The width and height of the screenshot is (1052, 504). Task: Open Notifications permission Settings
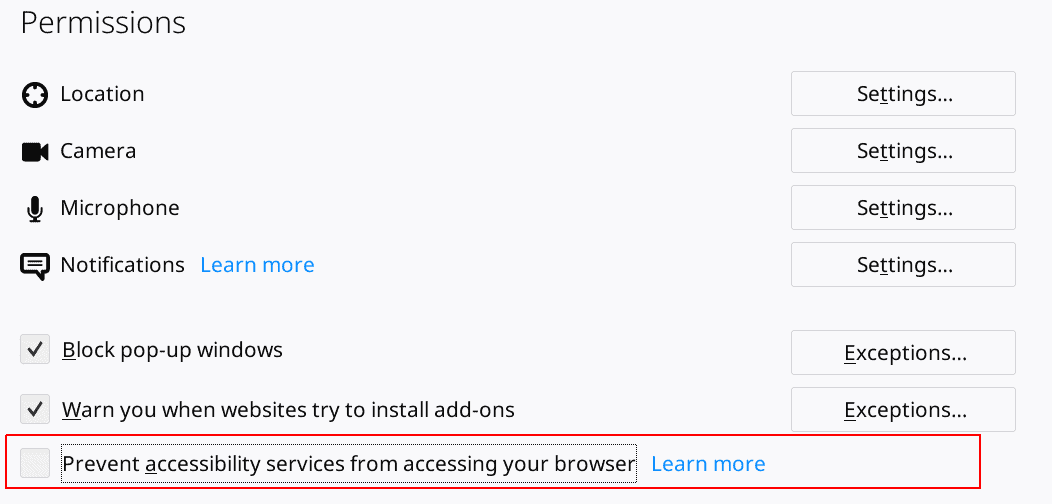coord(903,265)
